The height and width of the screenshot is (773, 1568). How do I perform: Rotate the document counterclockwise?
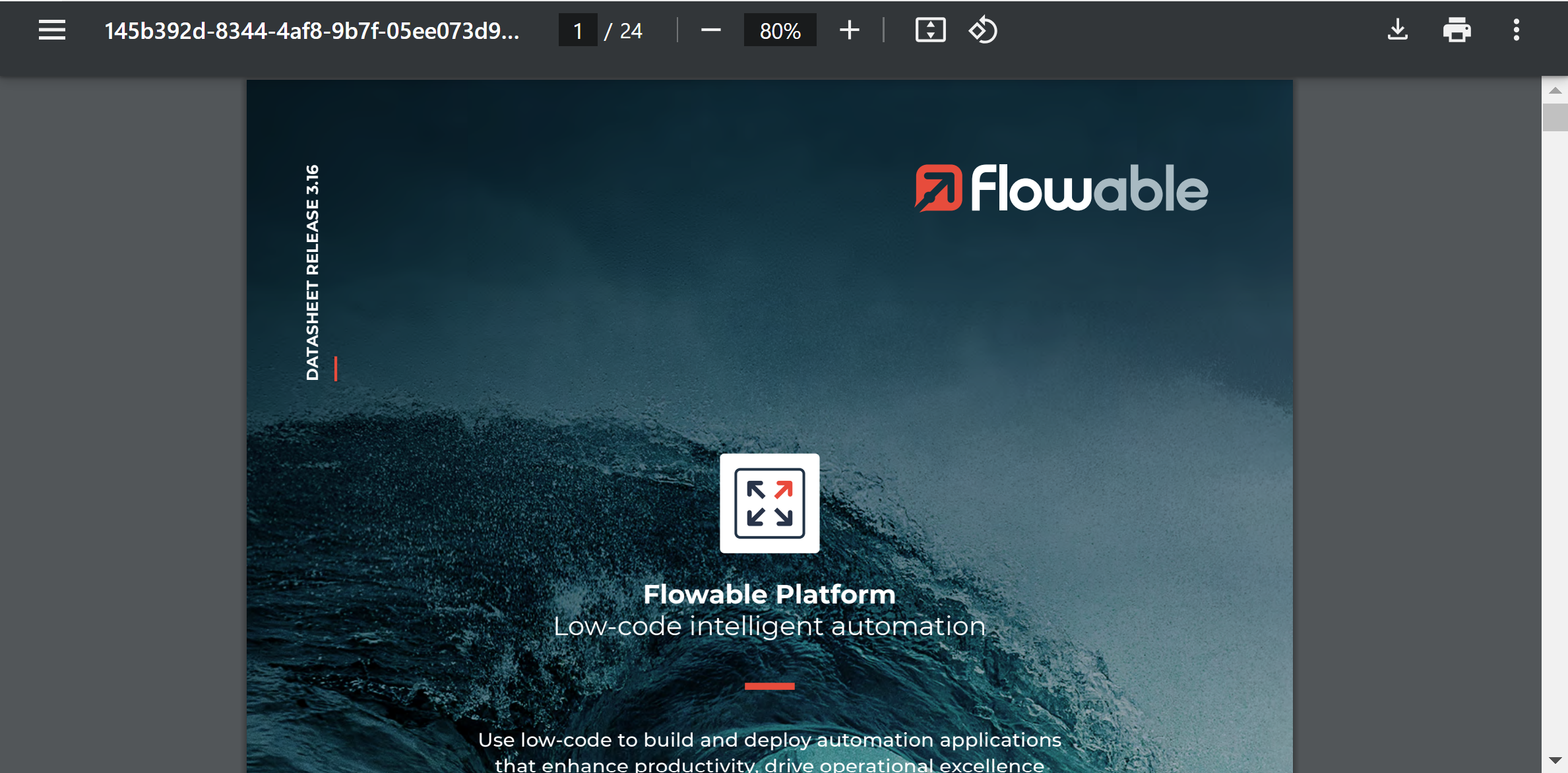coord(983,30)
